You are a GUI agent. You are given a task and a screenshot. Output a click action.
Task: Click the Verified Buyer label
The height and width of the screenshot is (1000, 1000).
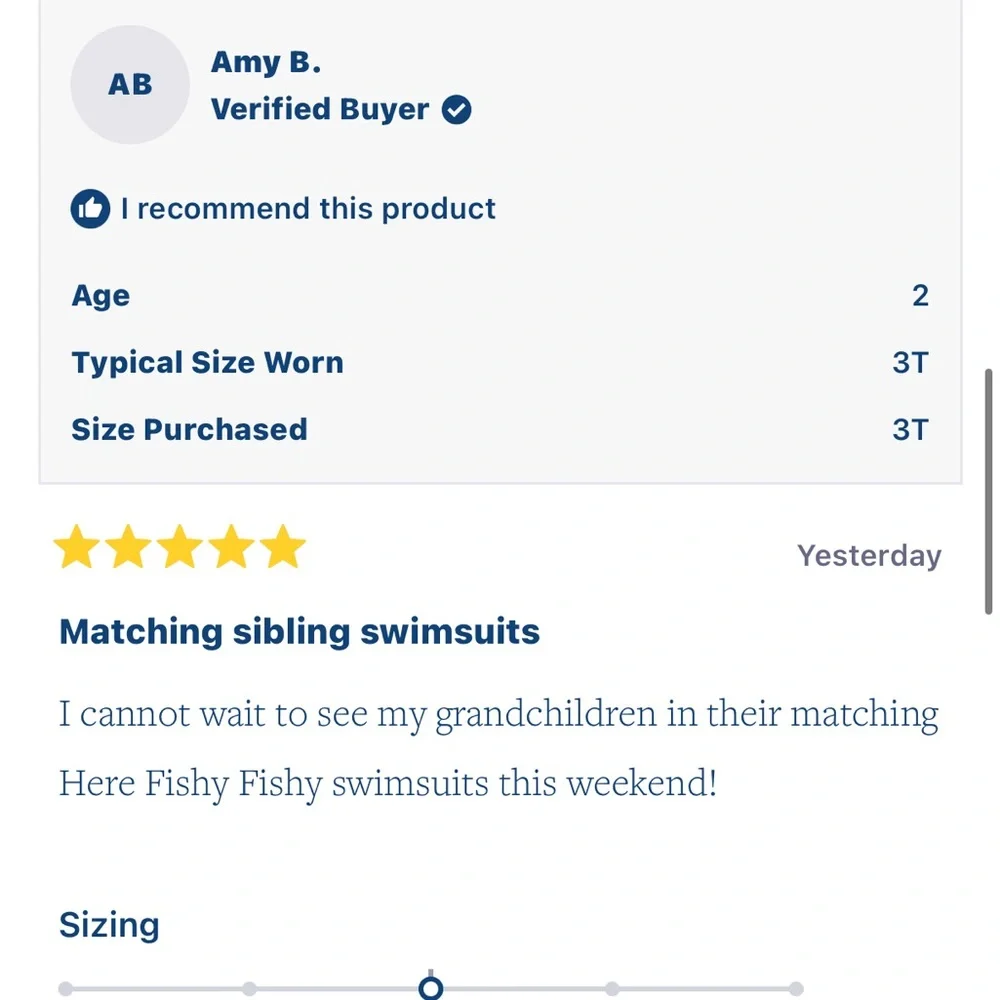pos(320,109)
